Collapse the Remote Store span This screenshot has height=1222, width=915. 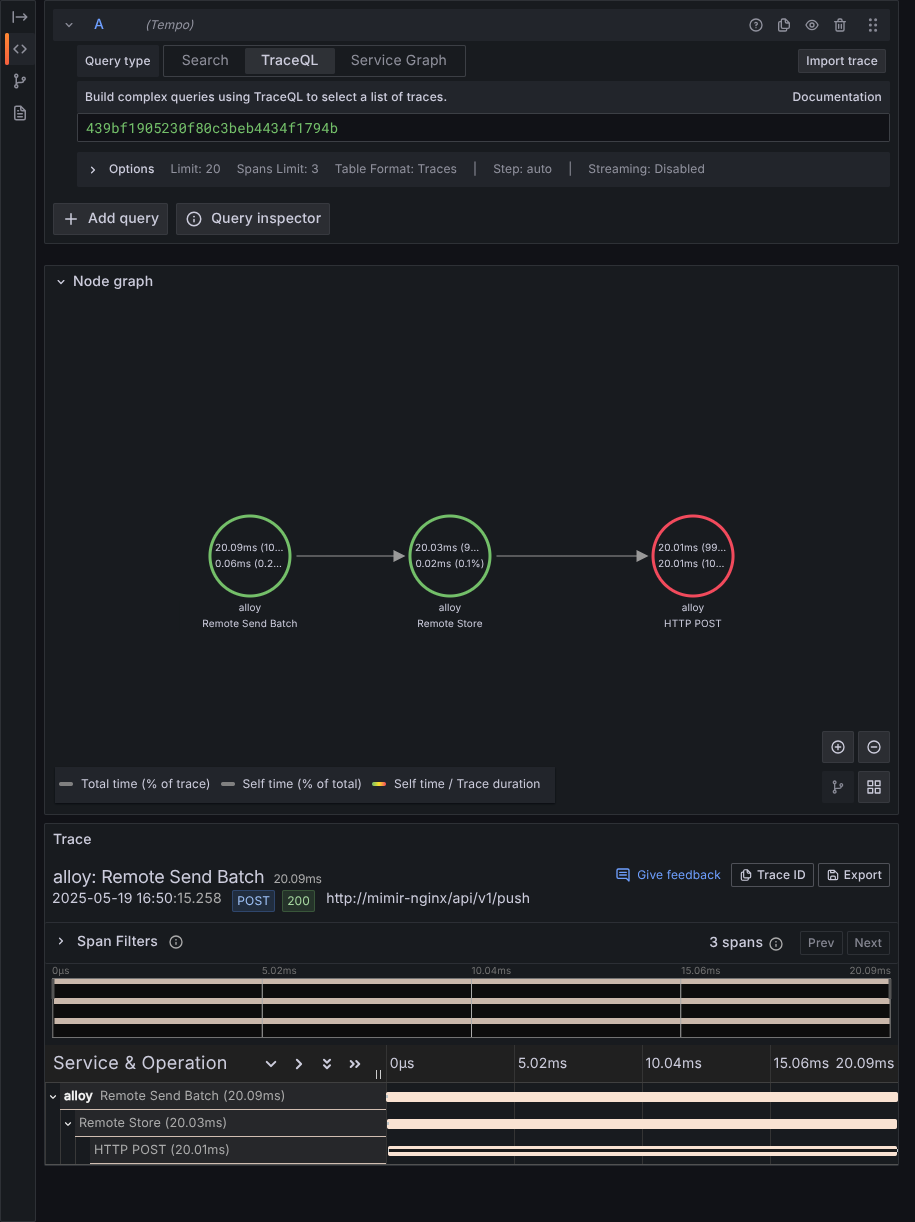(69, 1124)
